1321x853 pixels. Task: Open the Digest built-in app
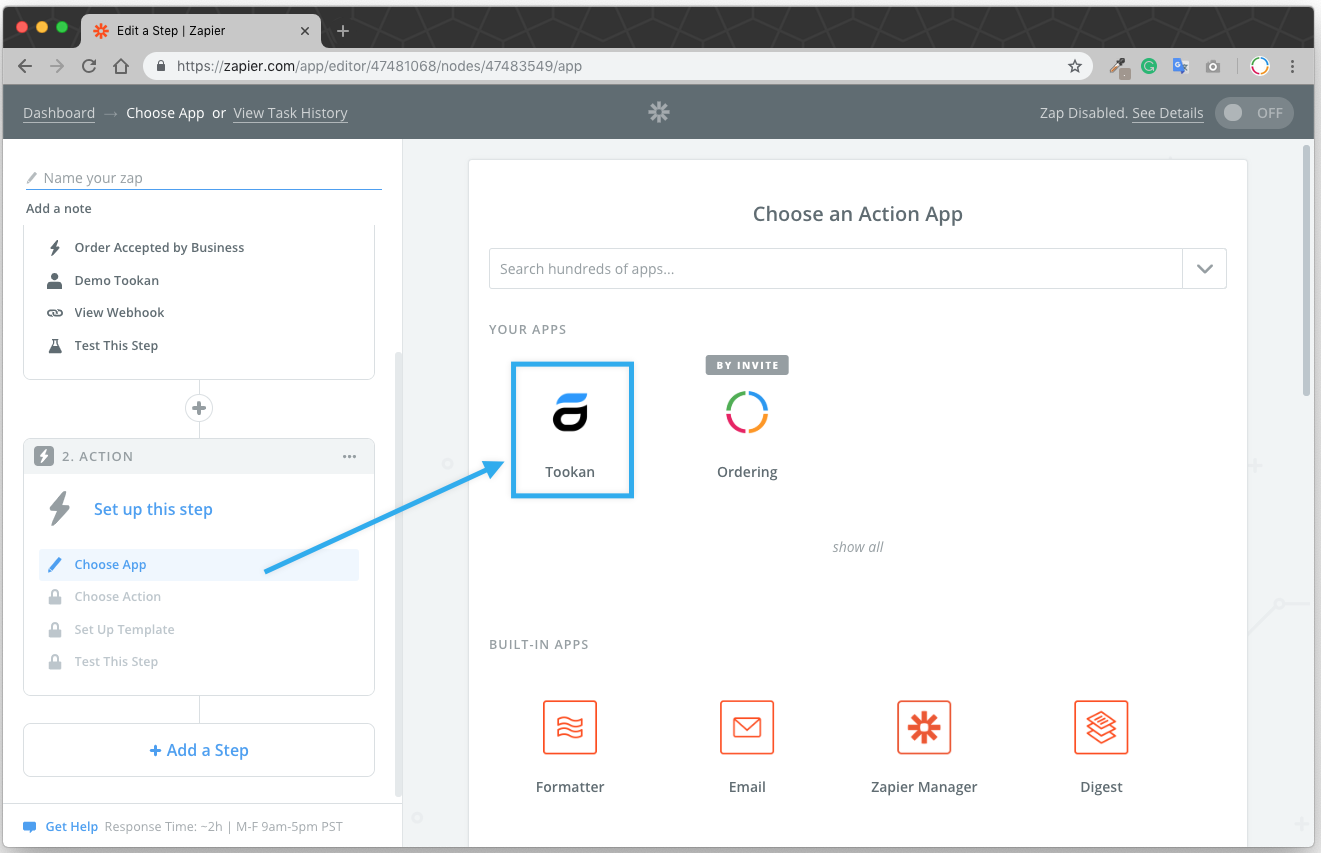pyautogui.click(x=1101, y=727)
